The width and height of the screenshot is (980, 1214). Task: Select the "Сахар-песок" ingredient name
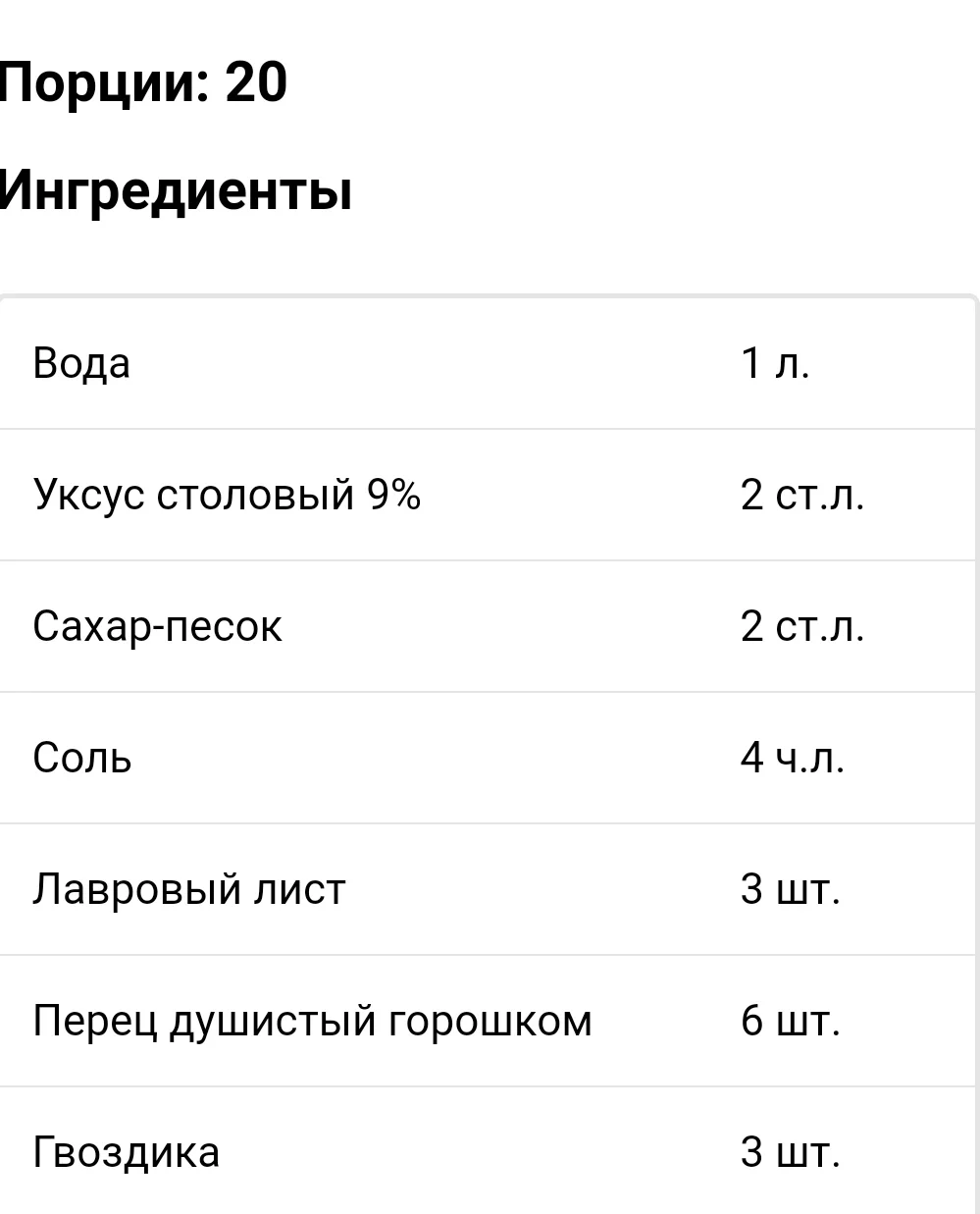pyautogui.click(x=157, y=626)
